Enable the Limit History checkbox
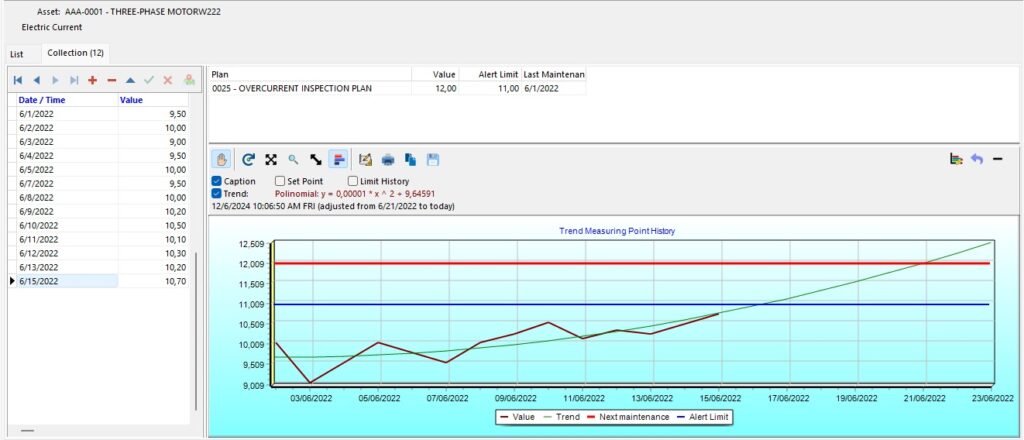The width and height of the screenshot is (1024, 440). coord(353,181)
